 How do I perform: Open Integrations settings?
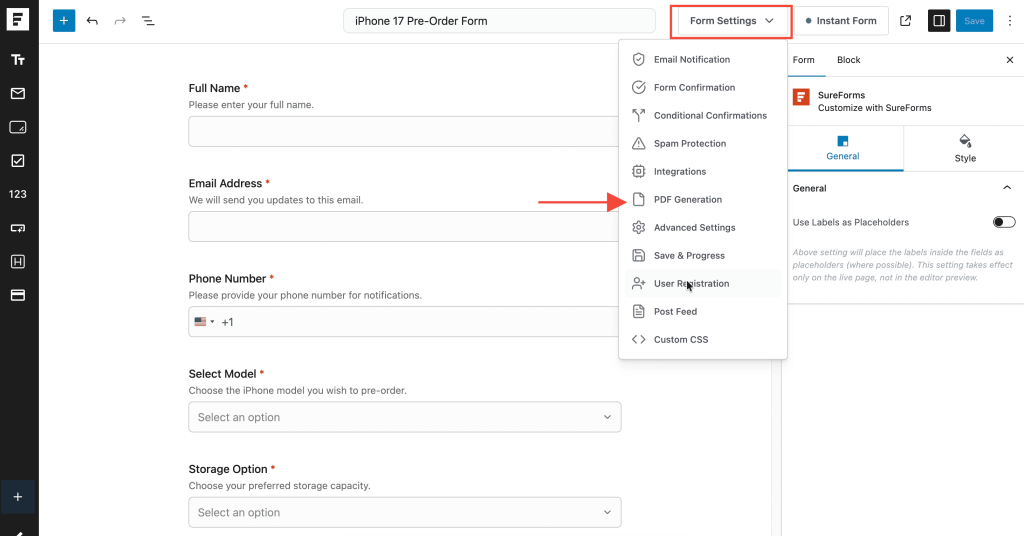tap(703, 172)
